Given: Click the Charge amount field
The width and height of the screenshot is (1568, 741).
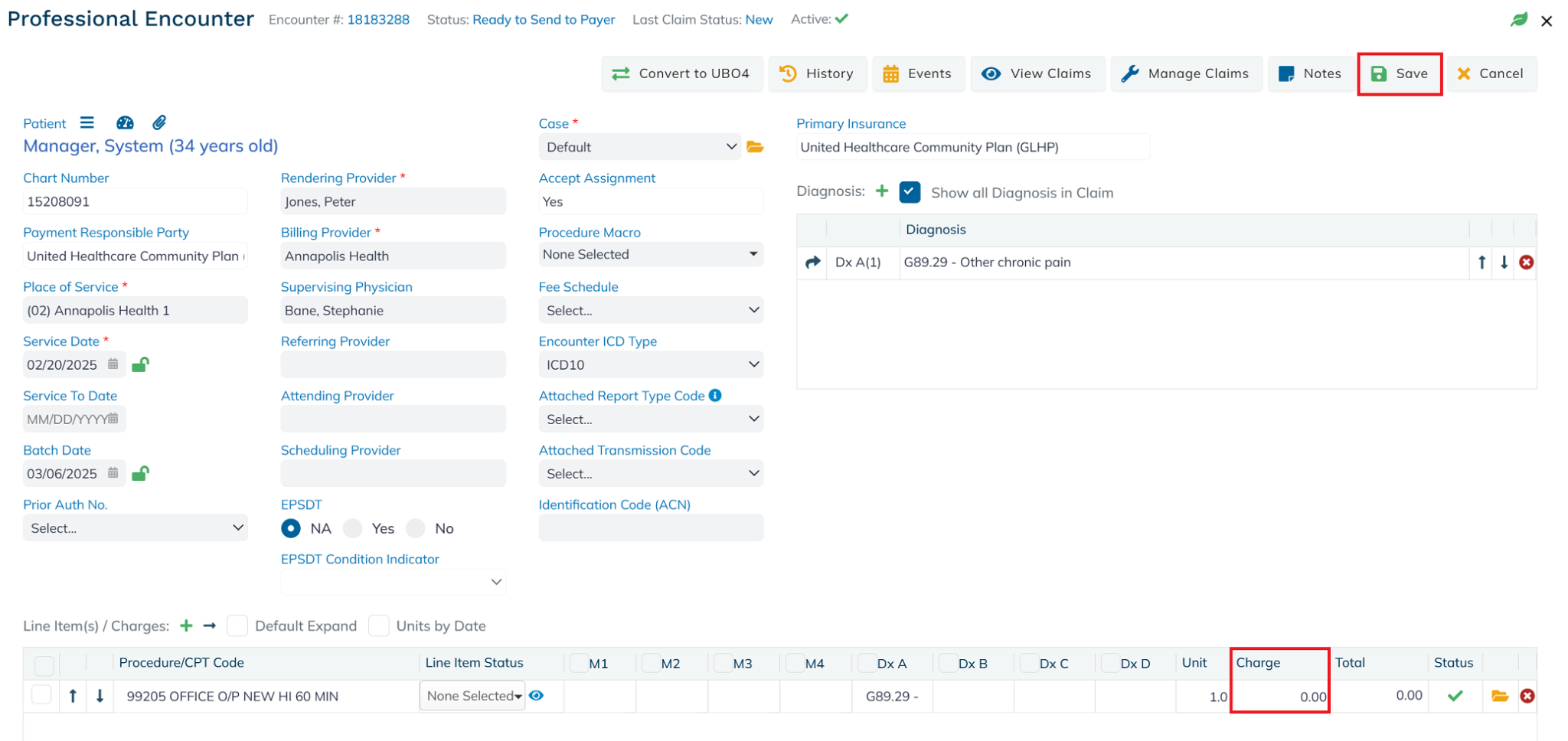Looking at the screenshot, I should pyautogui.click(x=1279, y=697).
